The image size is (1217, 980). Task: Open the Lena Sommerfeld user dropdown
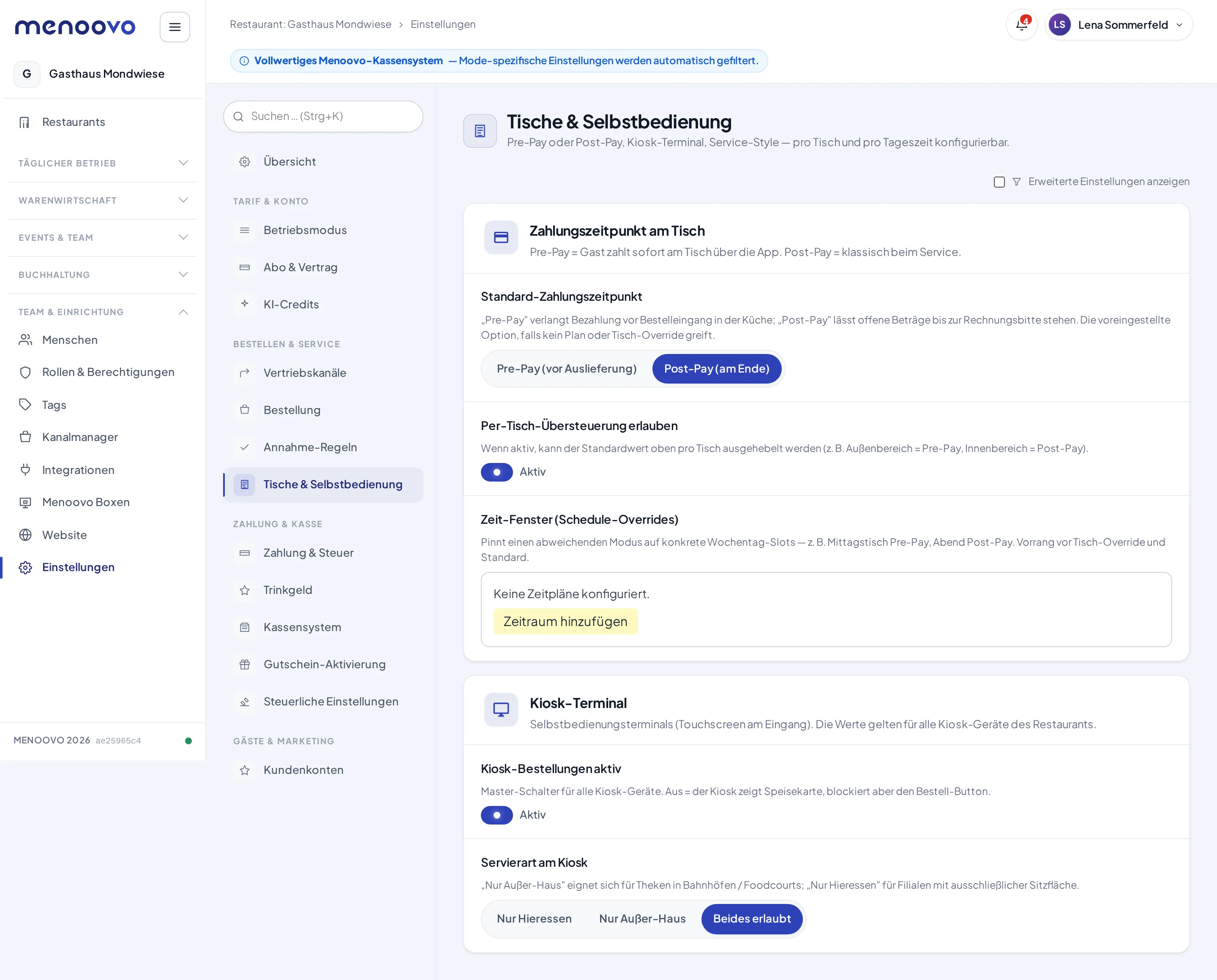point(1119,25)
